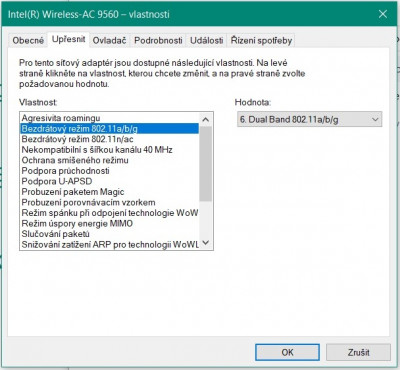Viewport: 400px width, 370px height.
Task: Open the Řízení spotřeby tab
Action: pos(261,41)
